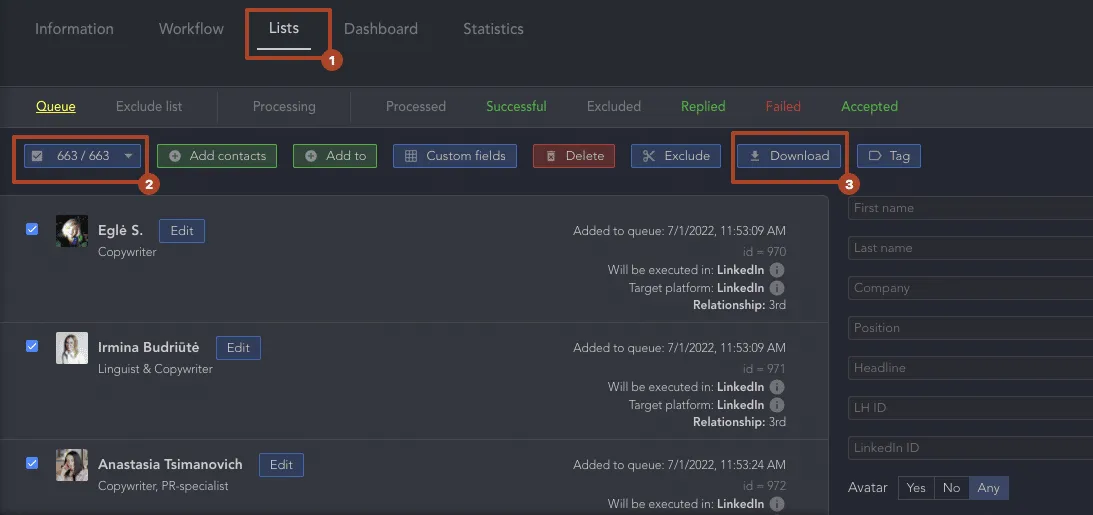Open info icon for Eglė S. Target platform
Viewport: 1093px width, 515px height.
click(x=777, y=288)
